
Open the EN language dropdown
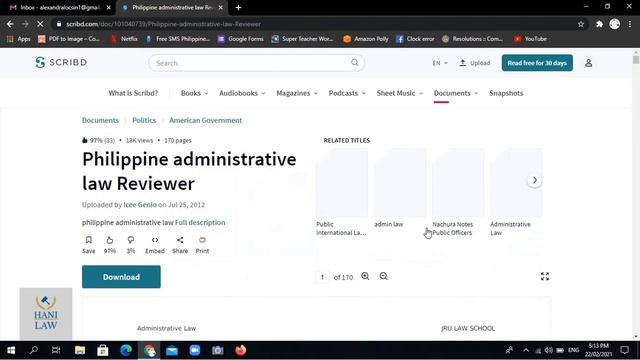click(x=440, y=63)
